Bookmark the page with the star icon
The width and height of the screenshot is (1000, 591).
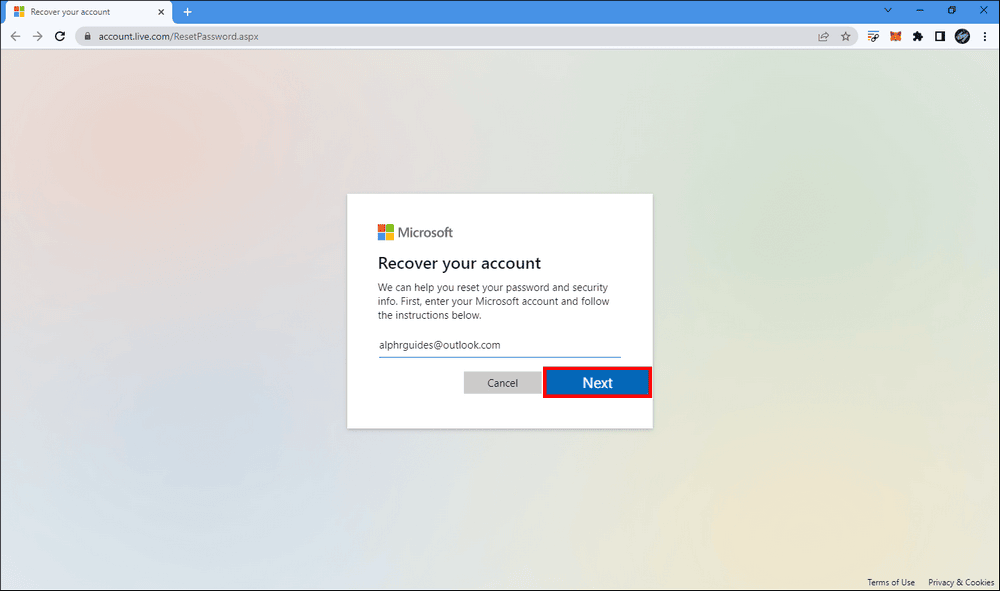pos(846,36)
